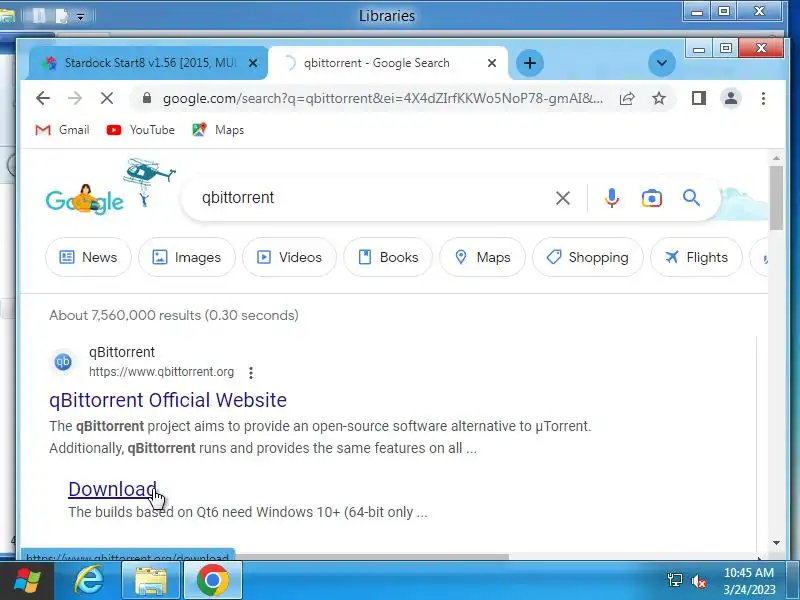Click the About 7,560,000 results text

click(173, 315)
